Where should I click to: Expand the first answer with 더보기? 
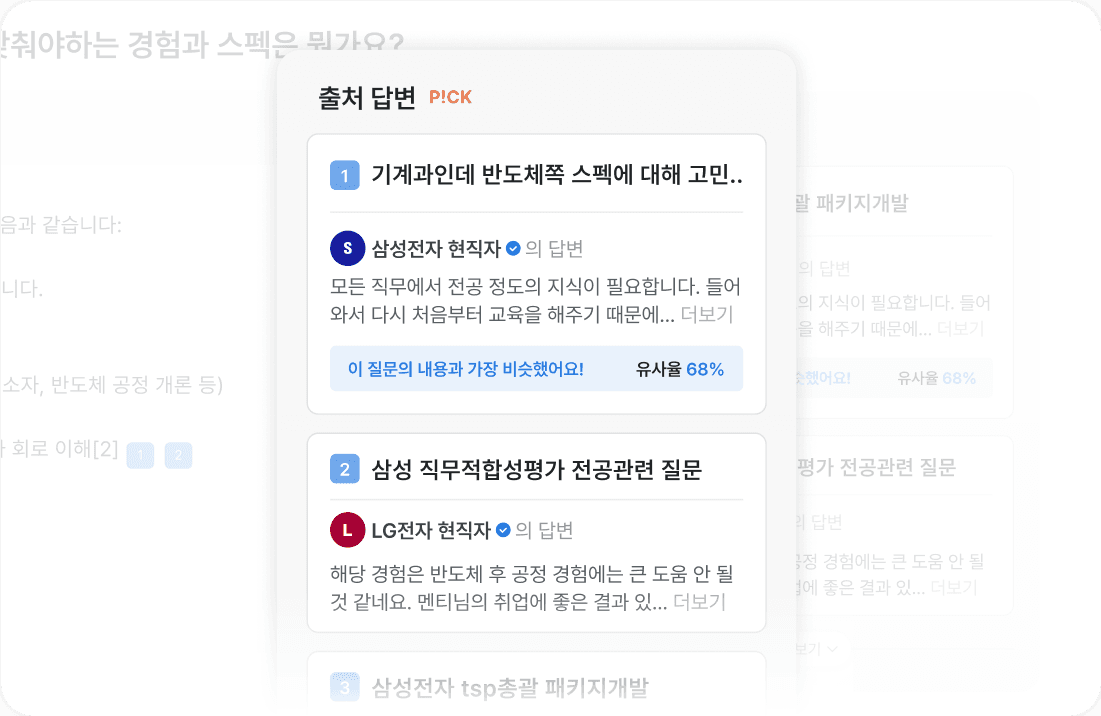click(706, 315)
